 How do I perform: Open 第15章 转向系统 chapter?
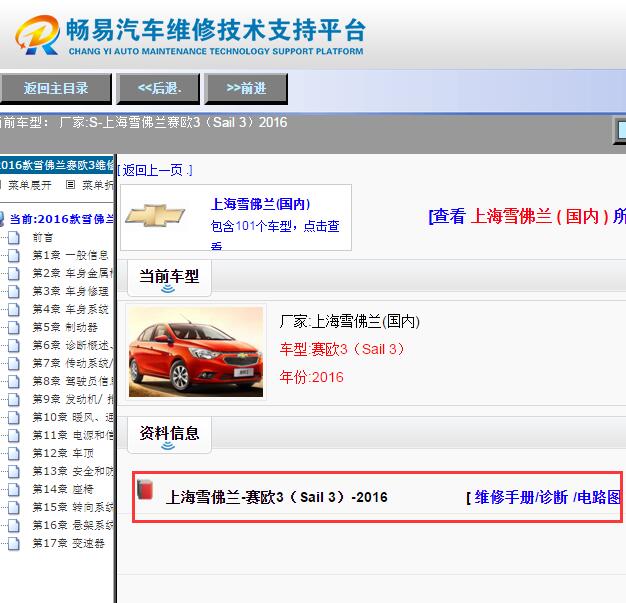(x=73, y=507)
